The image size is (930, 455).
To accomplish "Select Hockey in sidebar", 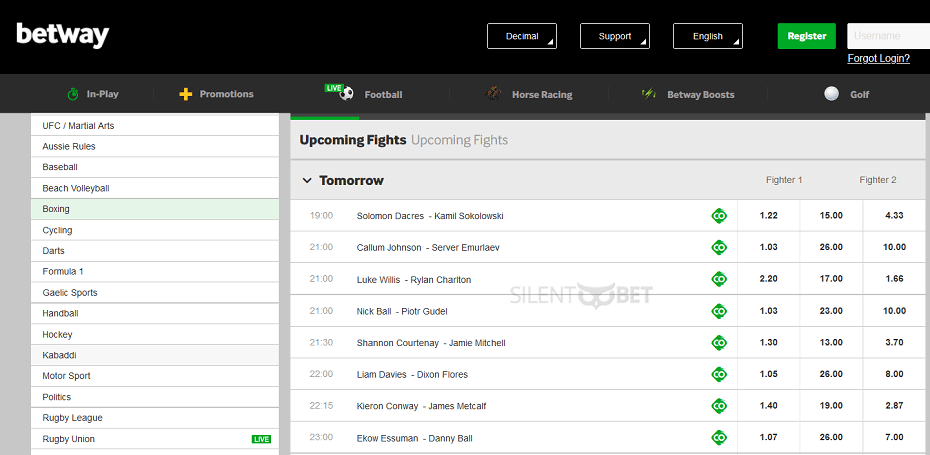I will [x=155, y=335].
